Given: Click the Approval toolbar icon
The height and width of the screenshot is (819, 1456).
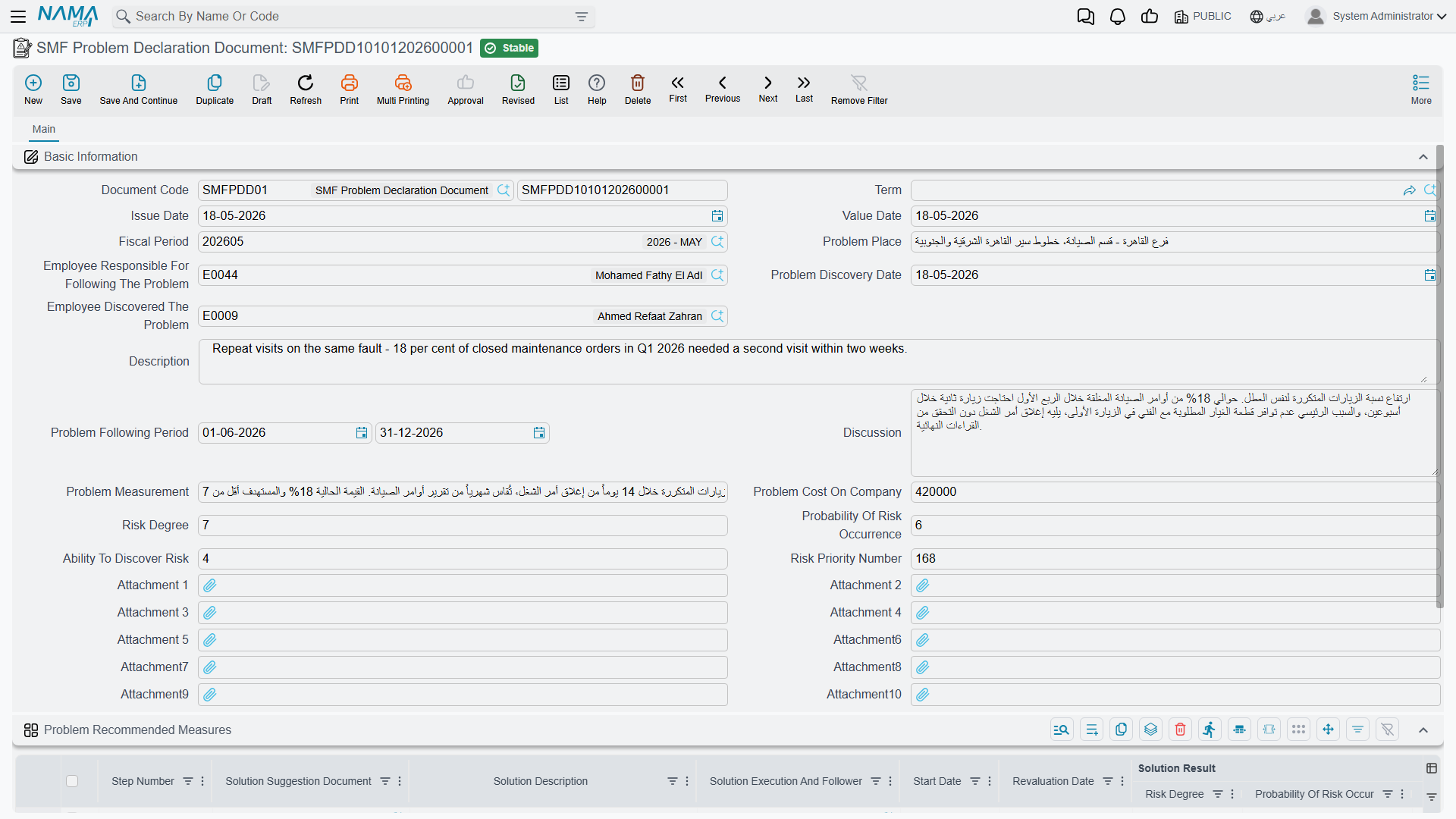Looking at the screenshot, I should pyautogui.click(x=466, y=89).
